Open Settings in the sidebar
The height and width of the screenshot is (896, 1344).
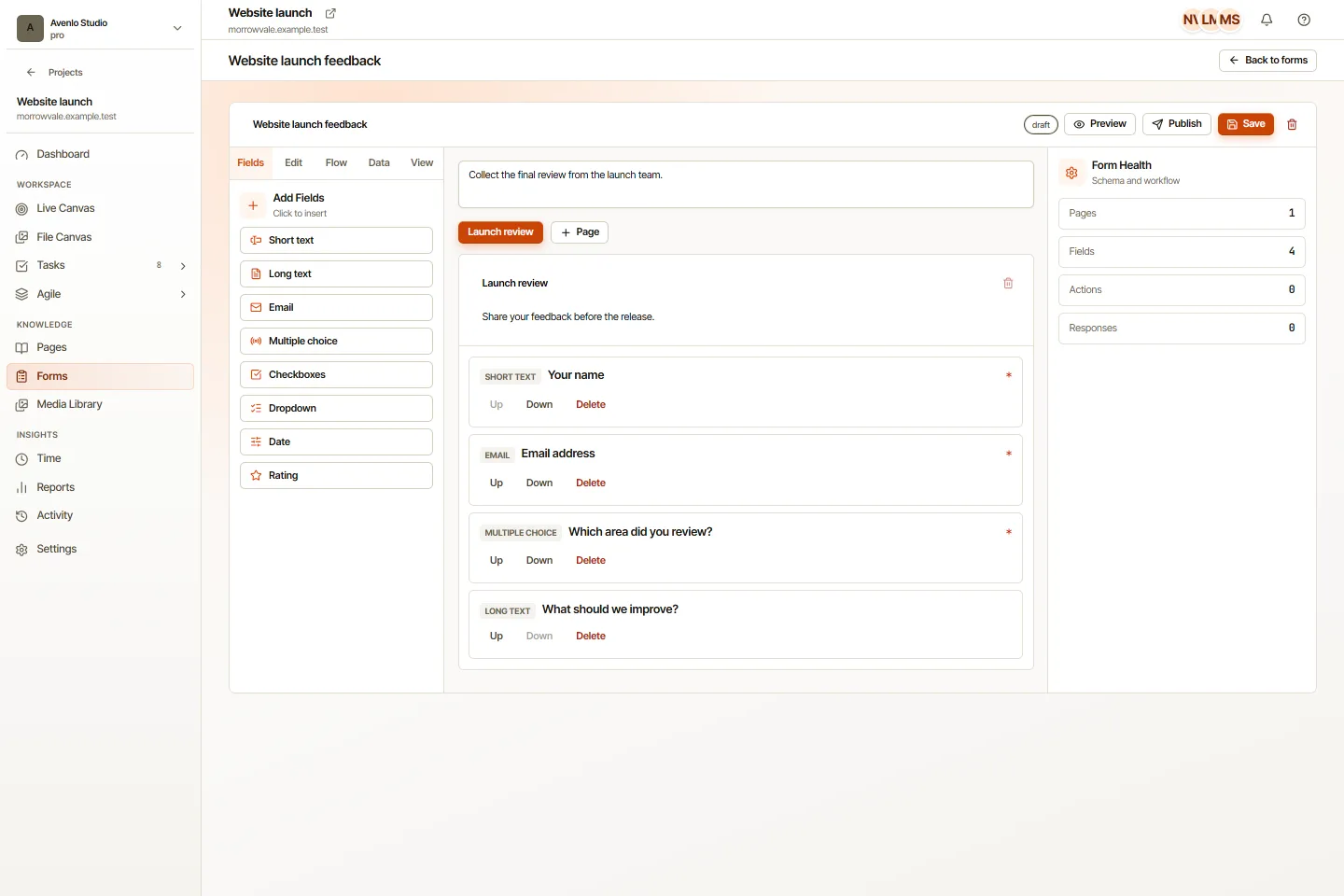click(100, 549)
